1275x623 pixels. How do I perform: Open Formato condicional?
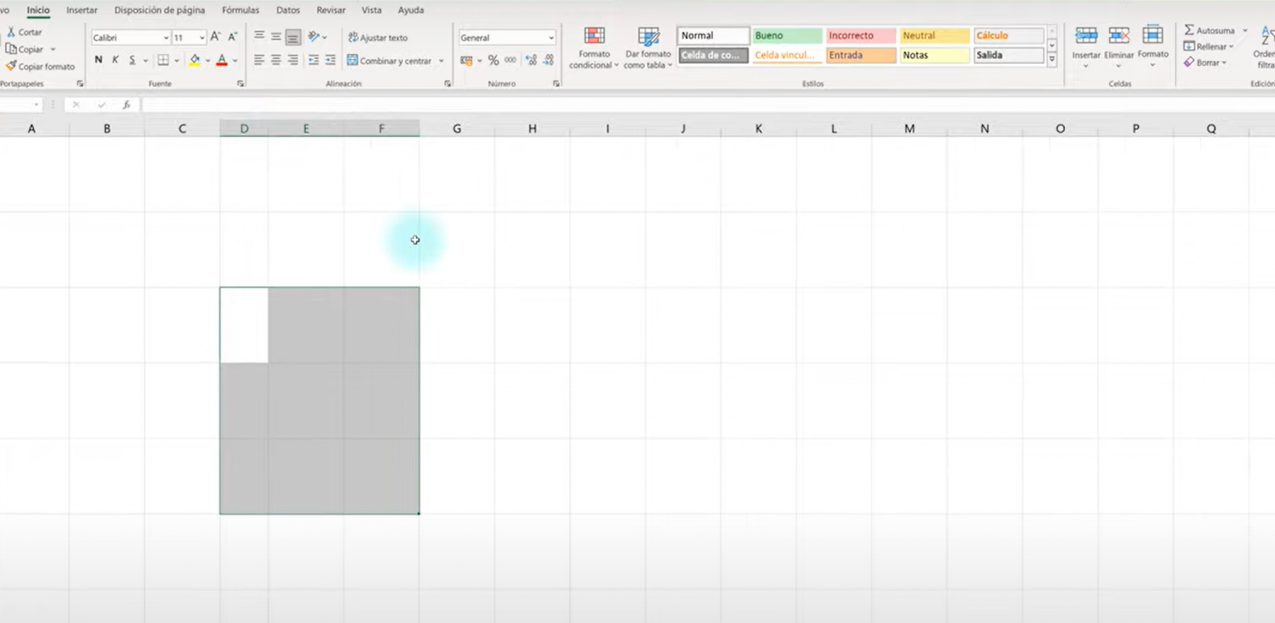coord(594,48)
